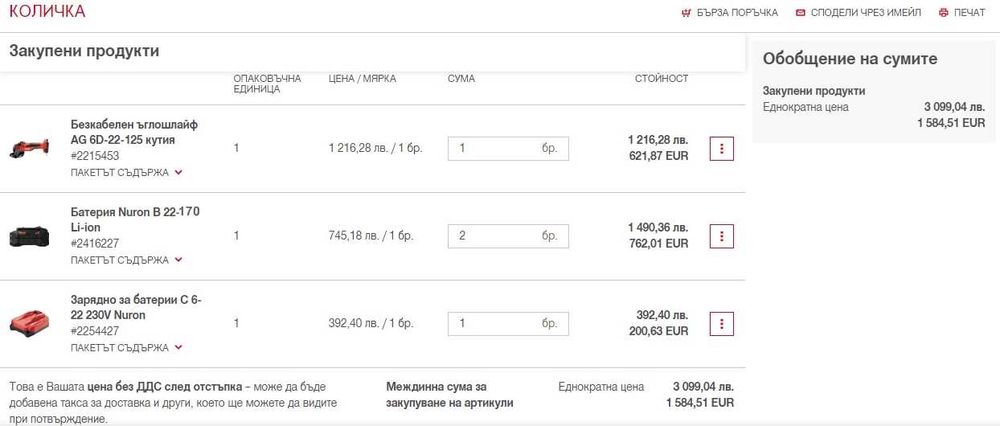Open options menu for C 6-22 charger
This screenshot has height=426, width=1000.
pos(721,324)
